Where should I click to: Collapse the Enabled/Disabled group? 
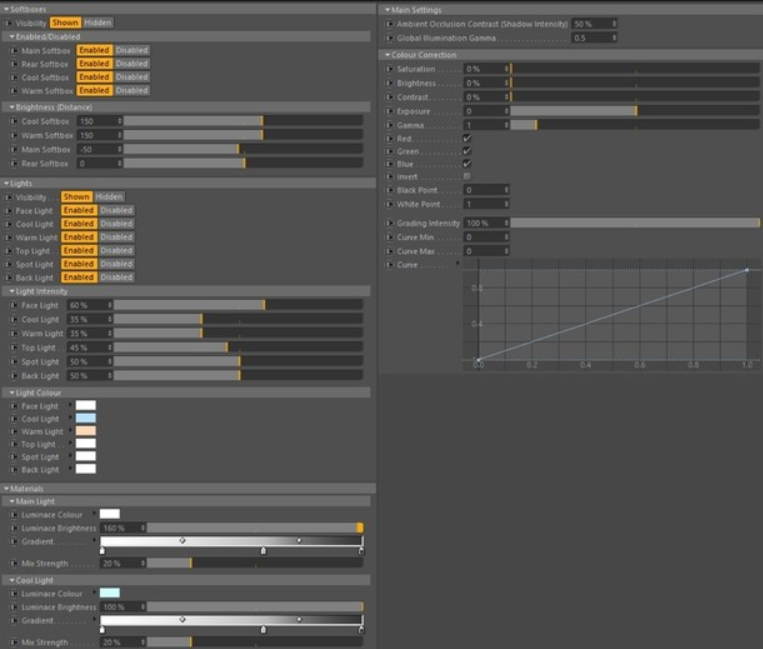[12, 36]
